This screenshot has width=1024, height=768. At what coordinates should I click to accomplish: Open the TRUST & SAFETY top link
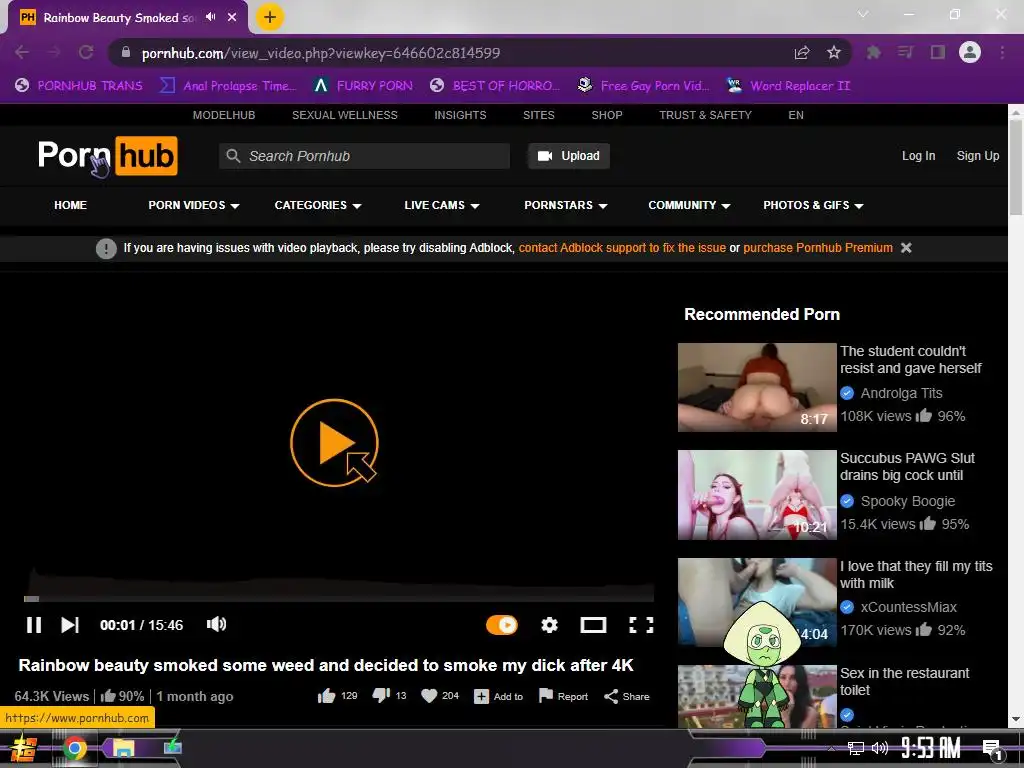pyautogui.click(x=705, y=115)
